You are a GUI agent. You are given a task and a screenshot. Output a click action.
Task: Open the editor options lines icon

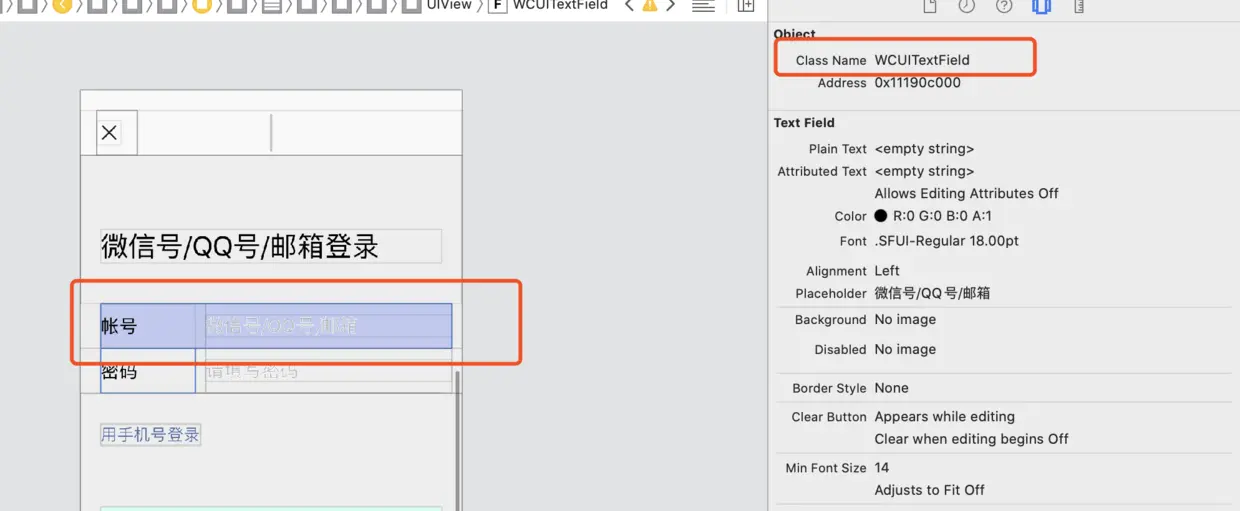703,6
